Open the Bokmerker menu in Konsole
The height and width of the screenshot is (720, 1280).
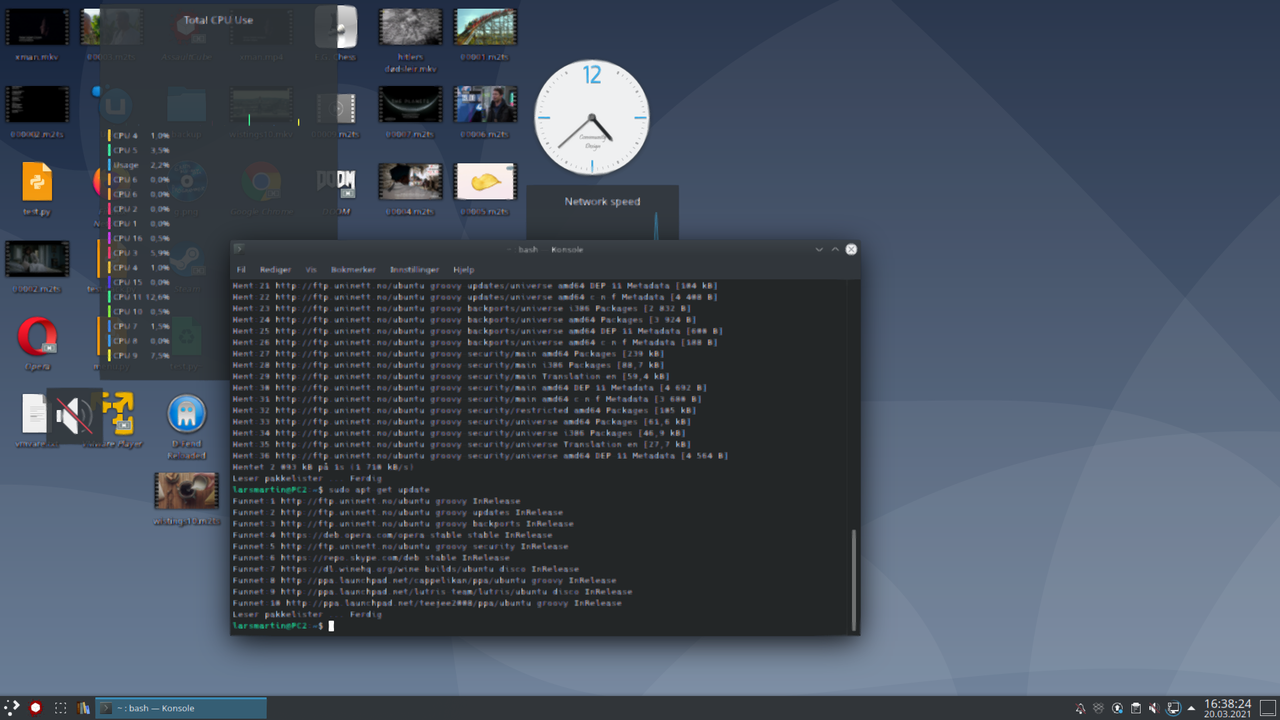pos(353,269)
